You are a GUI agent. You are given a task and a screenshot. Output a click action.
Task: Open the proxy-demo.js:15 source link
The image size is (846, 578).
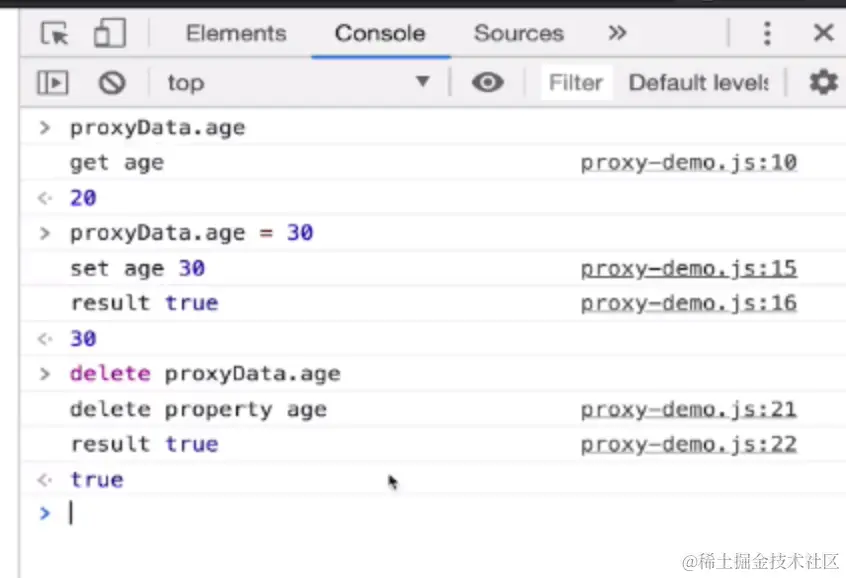click(x=688, y=268)
